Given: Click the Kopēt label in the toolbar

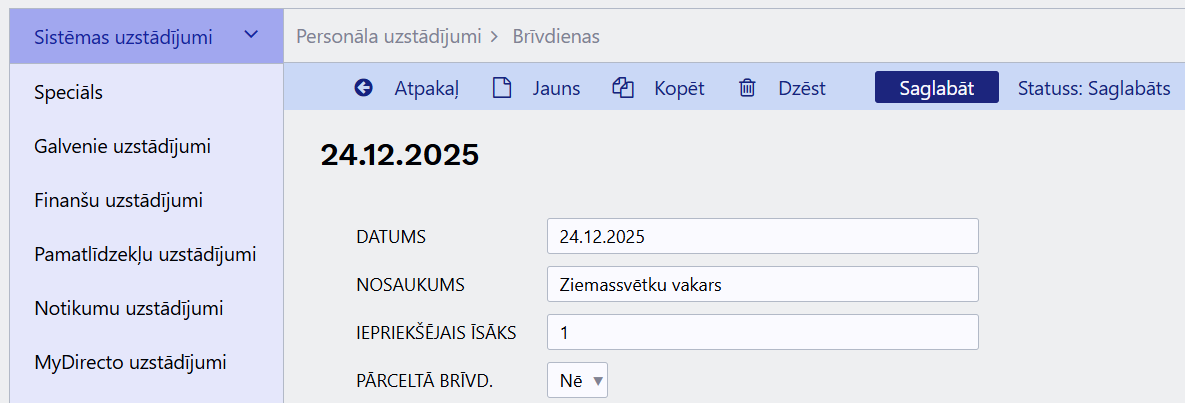Looking at the screenshot, I should pyautogui.click(x=679, y=89).
